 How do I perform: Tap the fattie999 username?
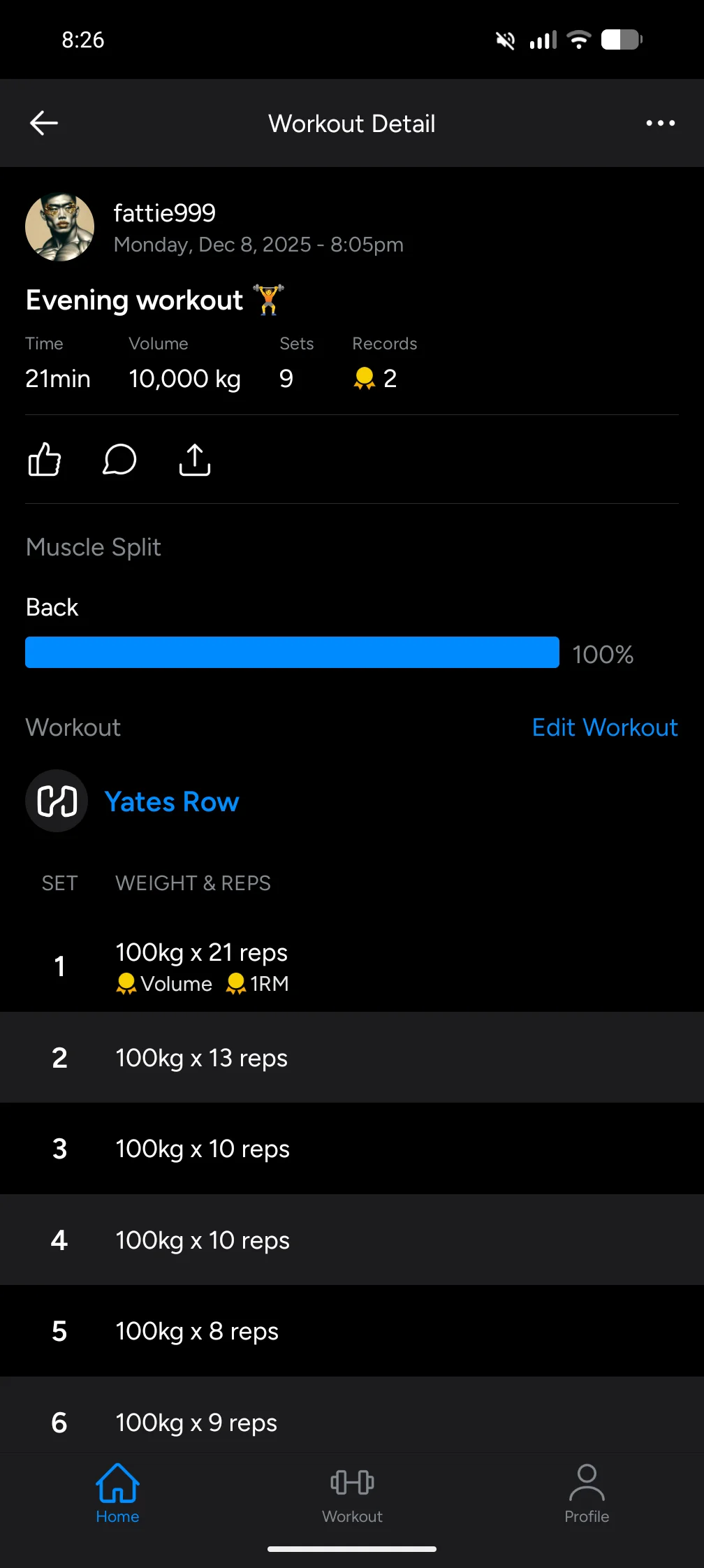(165, 213)
